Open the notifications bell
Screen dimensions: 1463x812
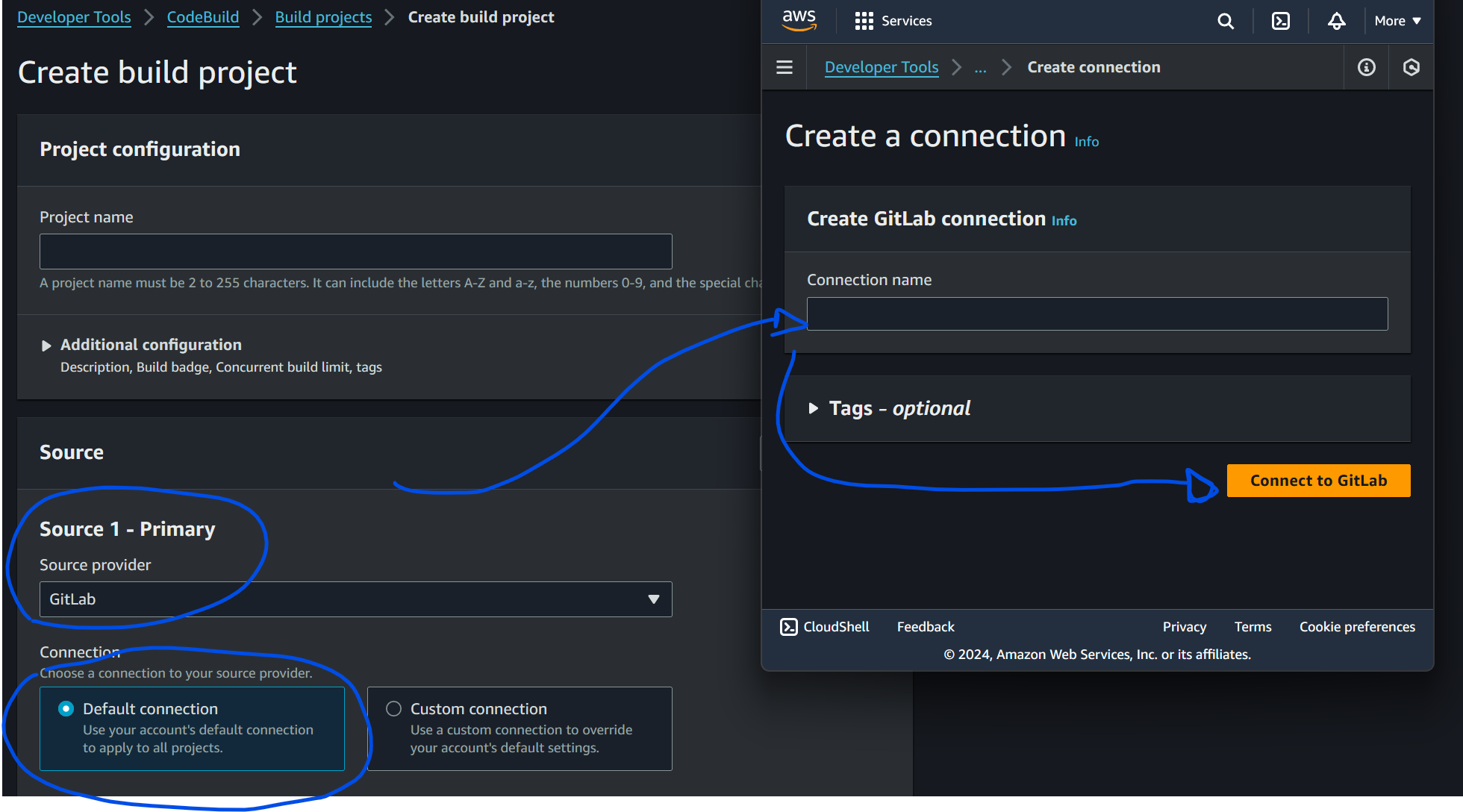tap(1337, 21)
